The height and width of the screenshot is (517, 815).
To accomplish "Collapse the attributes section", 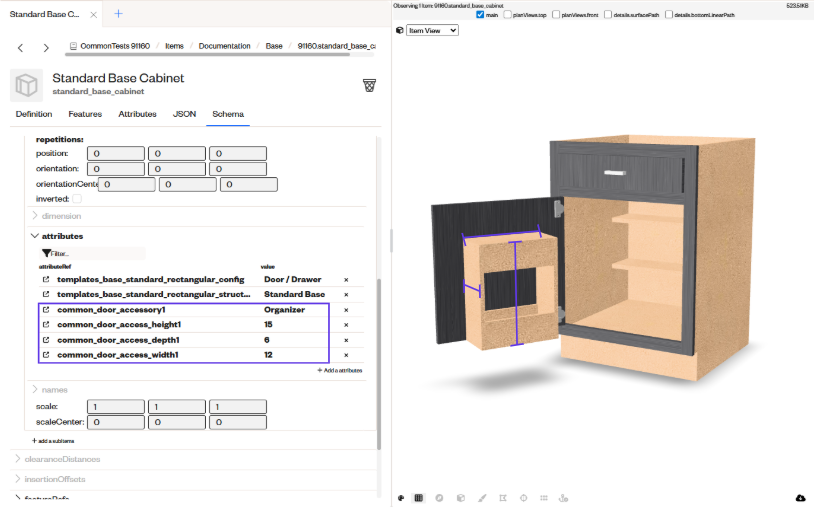I will click(35, 236).
